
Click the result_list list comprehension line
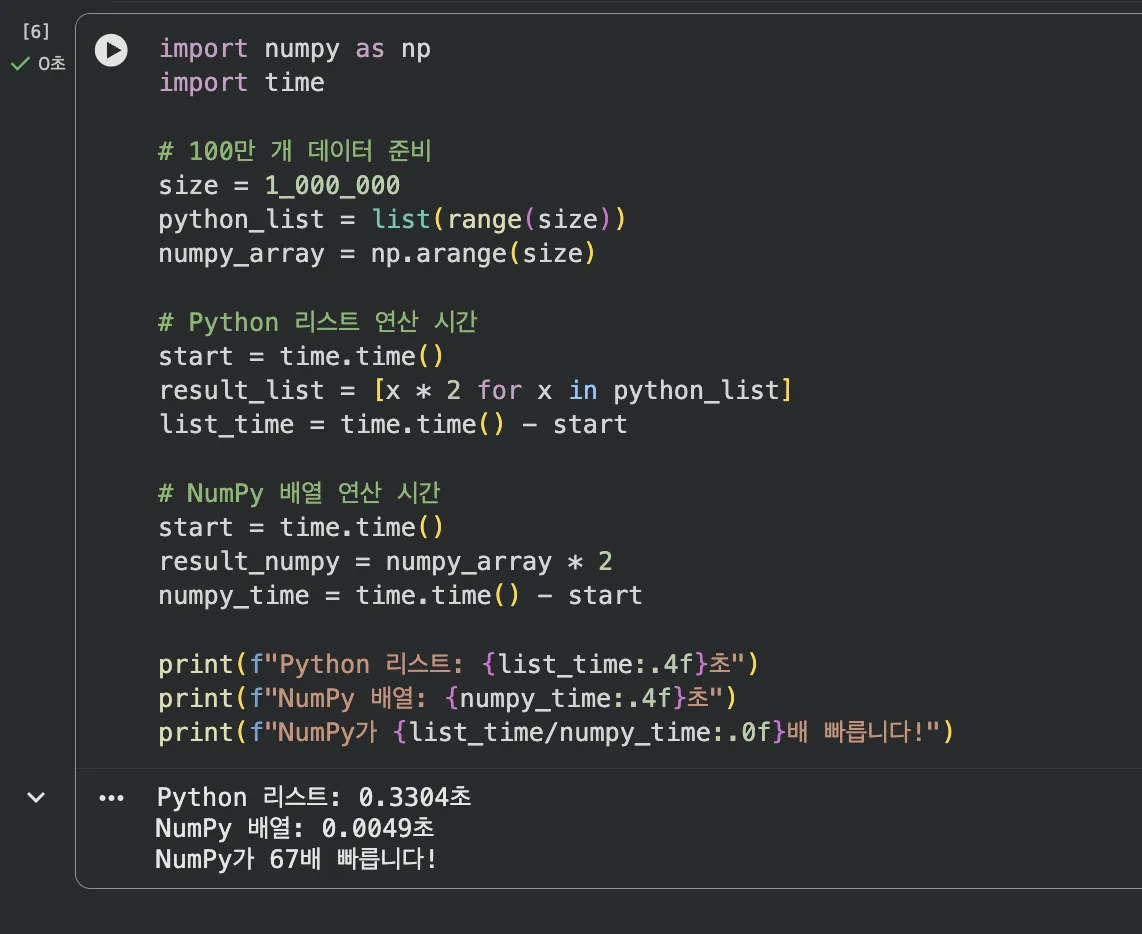tap(475, 390)
